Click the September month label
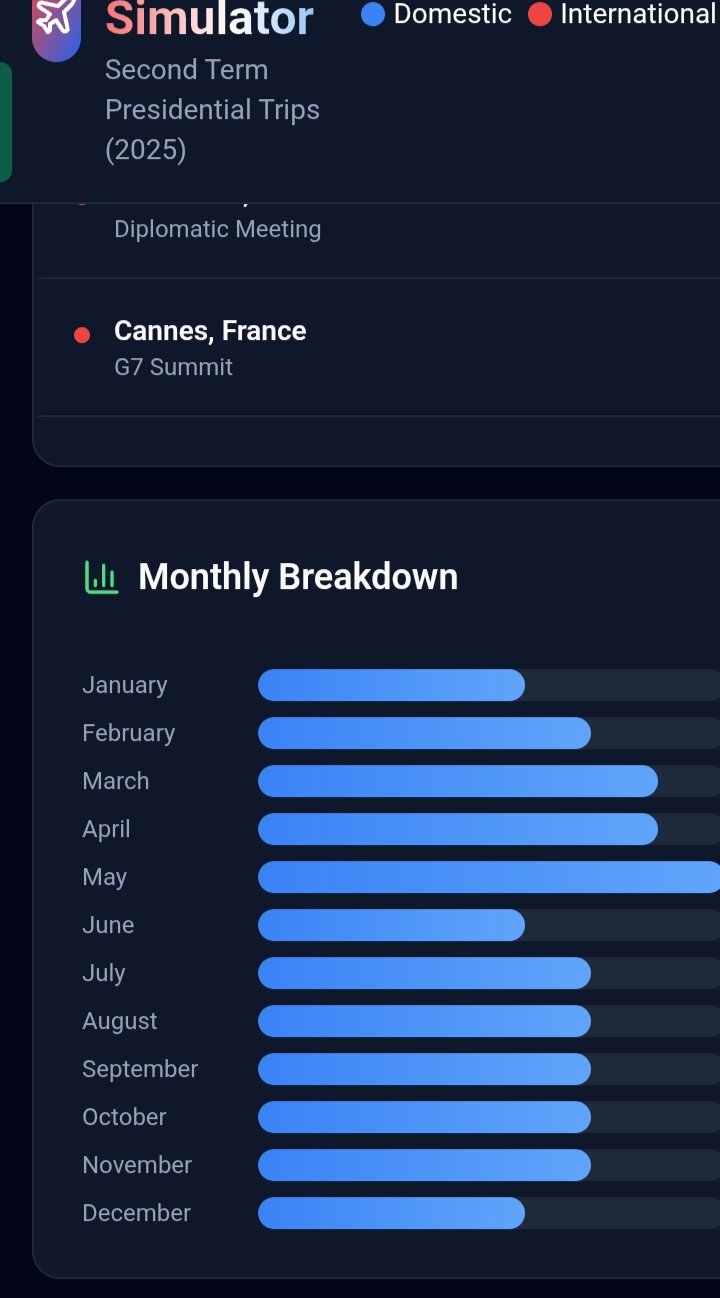The height and width of the screenshot is (1298, 720). tap(140, 1069)
